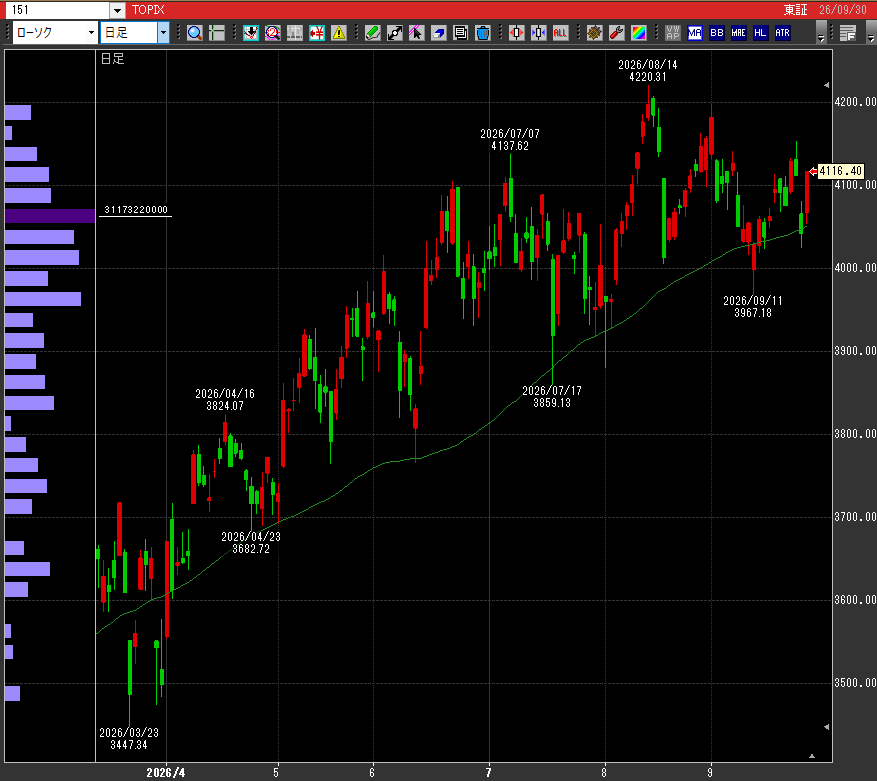Open the symbol code dropdown arrow beside 151
The height and width of the screenshot is (781, 877).
(x=117, y=10)
